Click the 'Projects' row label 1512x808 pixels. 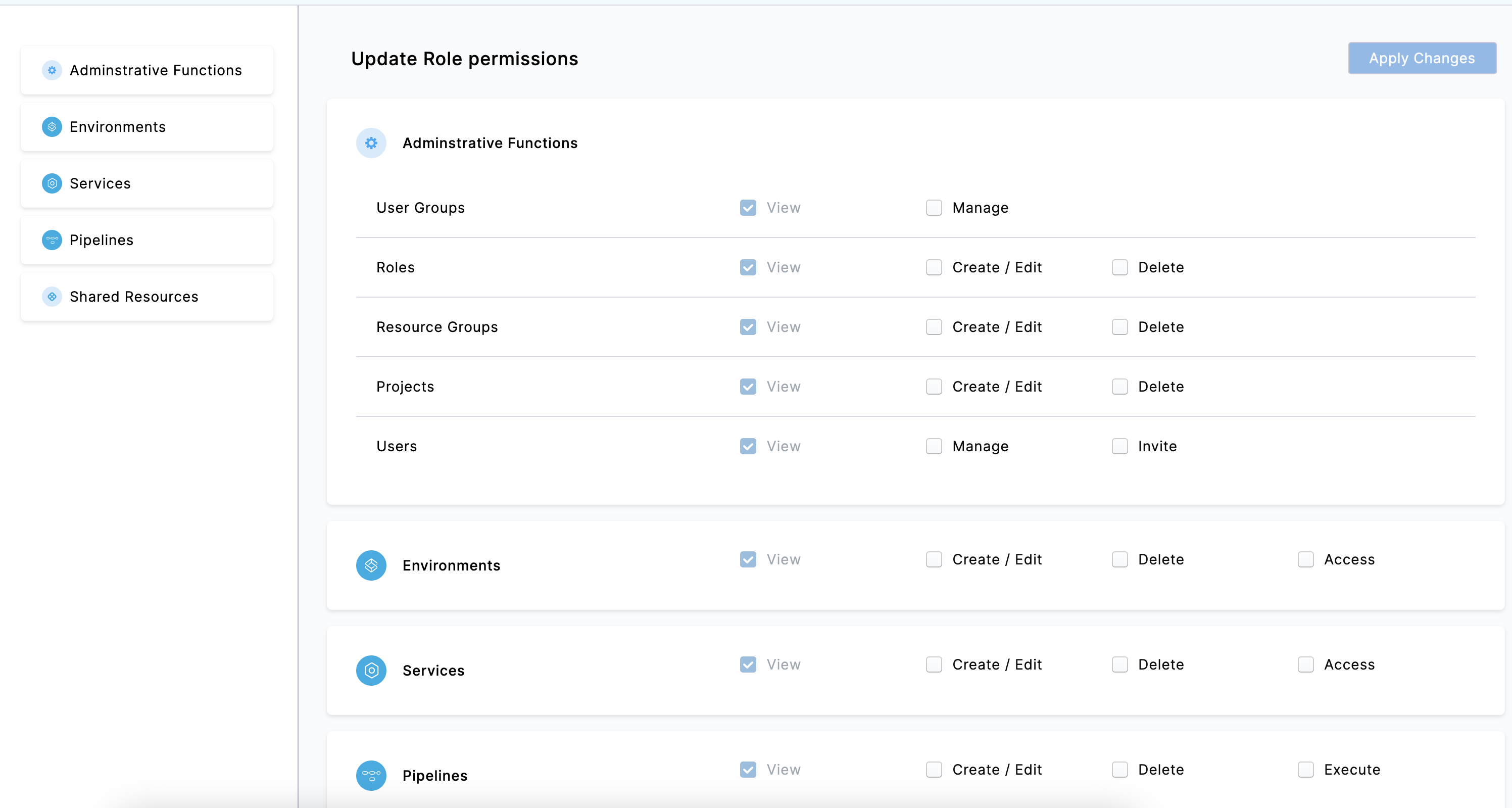tap(405, 387)
